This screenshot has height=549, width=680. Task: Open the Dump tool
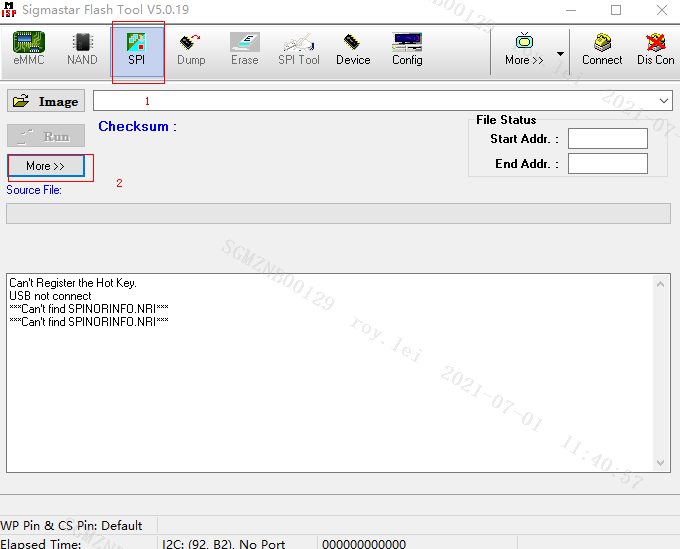191,49
